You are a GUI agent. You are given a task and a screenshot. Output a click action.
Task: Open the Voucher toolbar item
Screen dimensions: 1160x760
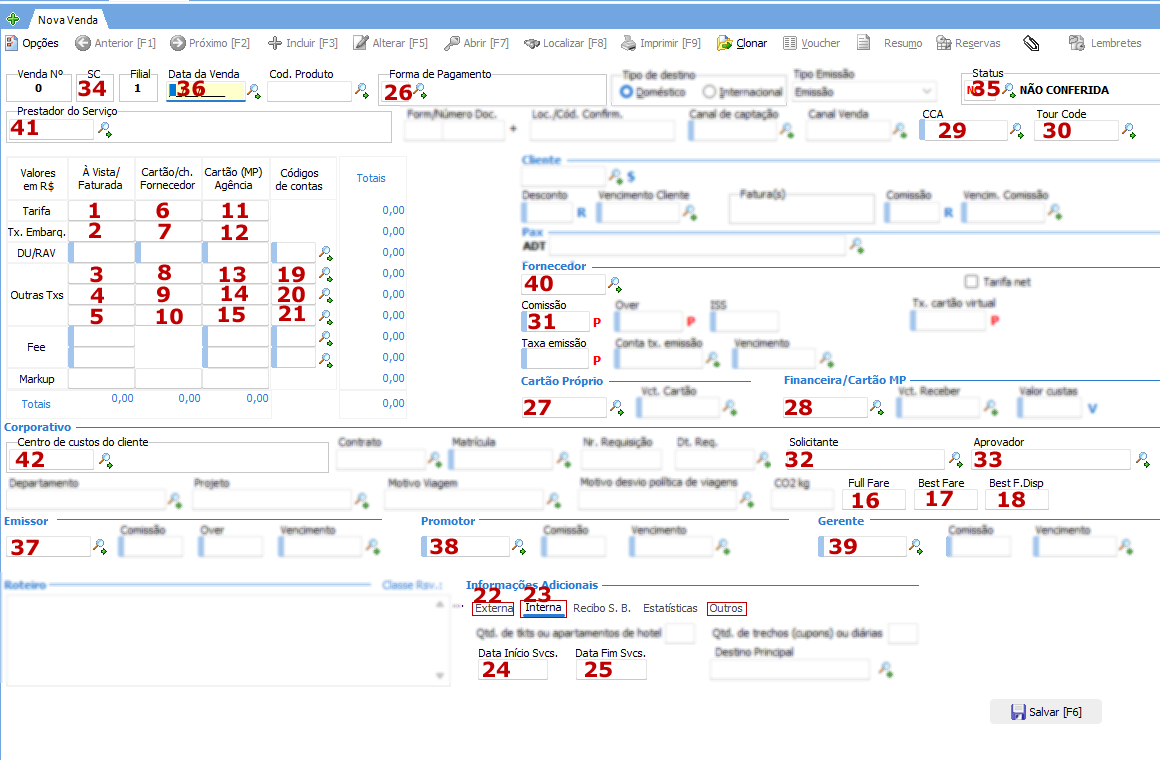point(812,43)
